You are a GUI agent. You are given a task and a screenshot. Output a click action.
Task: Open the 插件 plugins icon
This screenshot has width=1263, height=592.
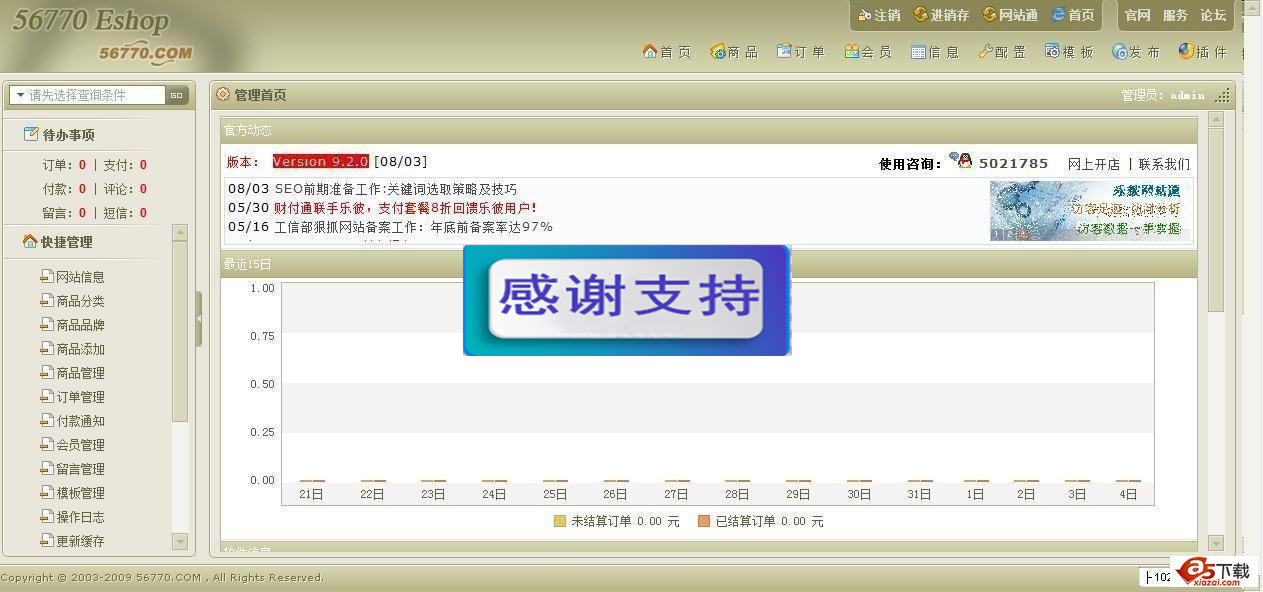[x=1186, y=51]
